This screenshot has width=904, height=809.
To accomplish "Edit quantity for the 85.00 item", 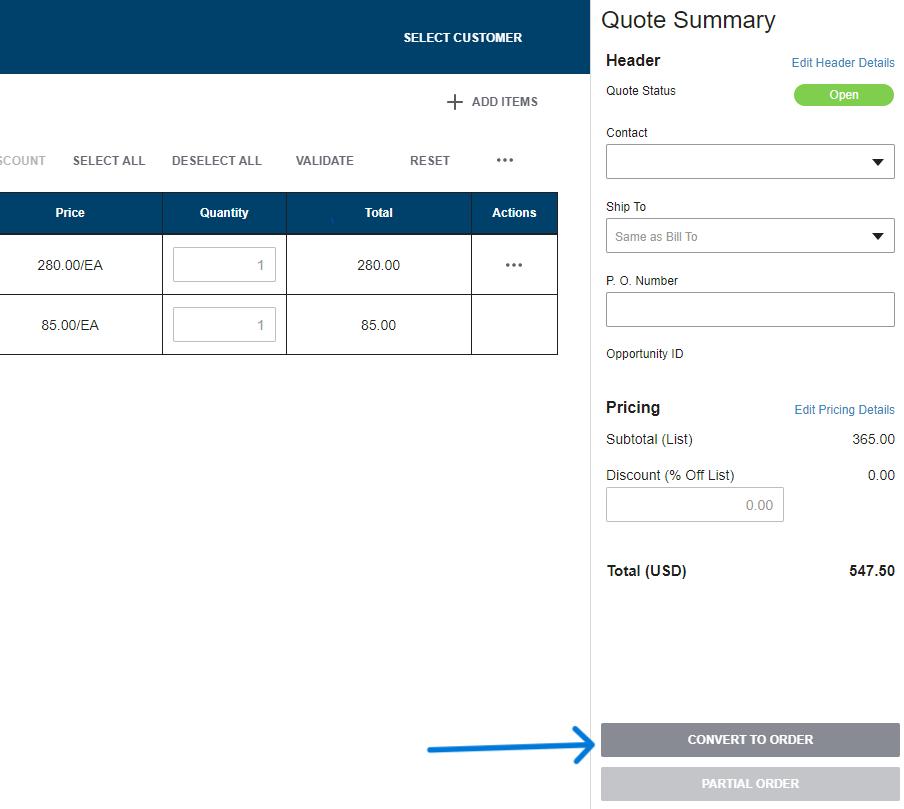I will click(x=224, y=325).
